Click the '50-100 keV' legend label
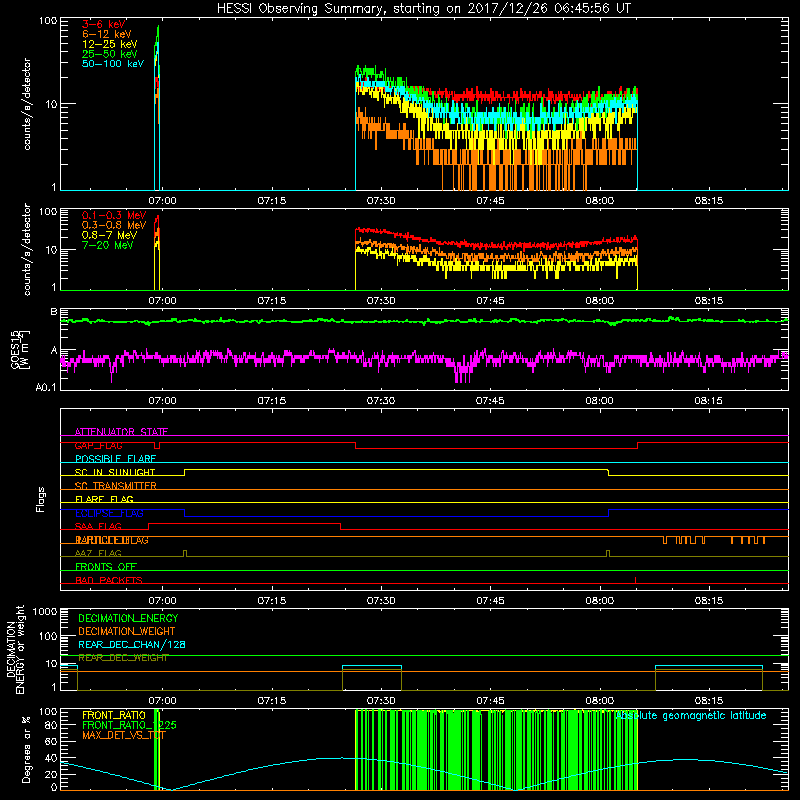 113,64
